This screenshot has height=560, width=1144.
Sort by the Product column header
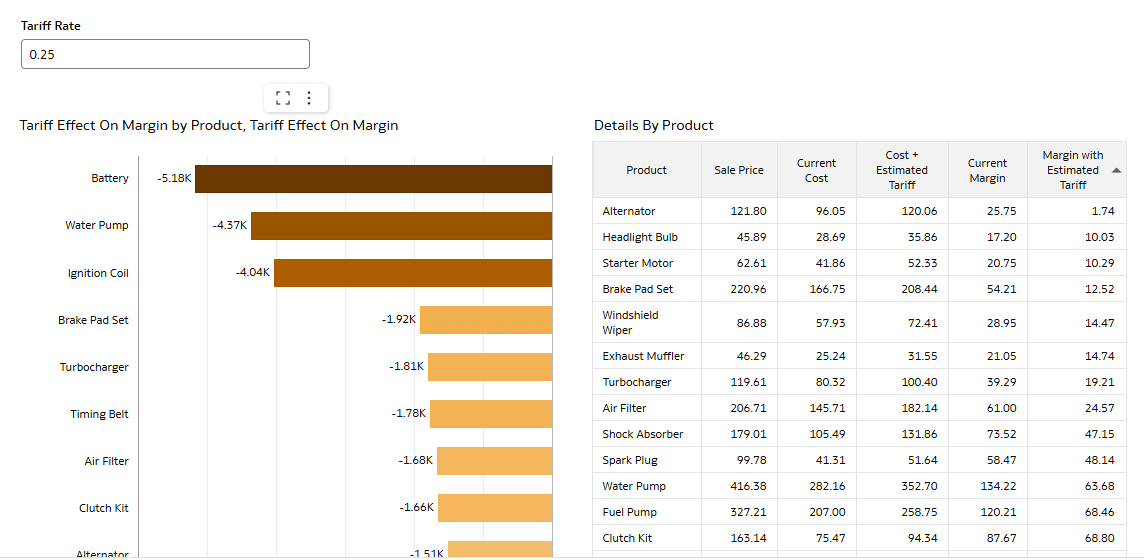click(646, 170)
